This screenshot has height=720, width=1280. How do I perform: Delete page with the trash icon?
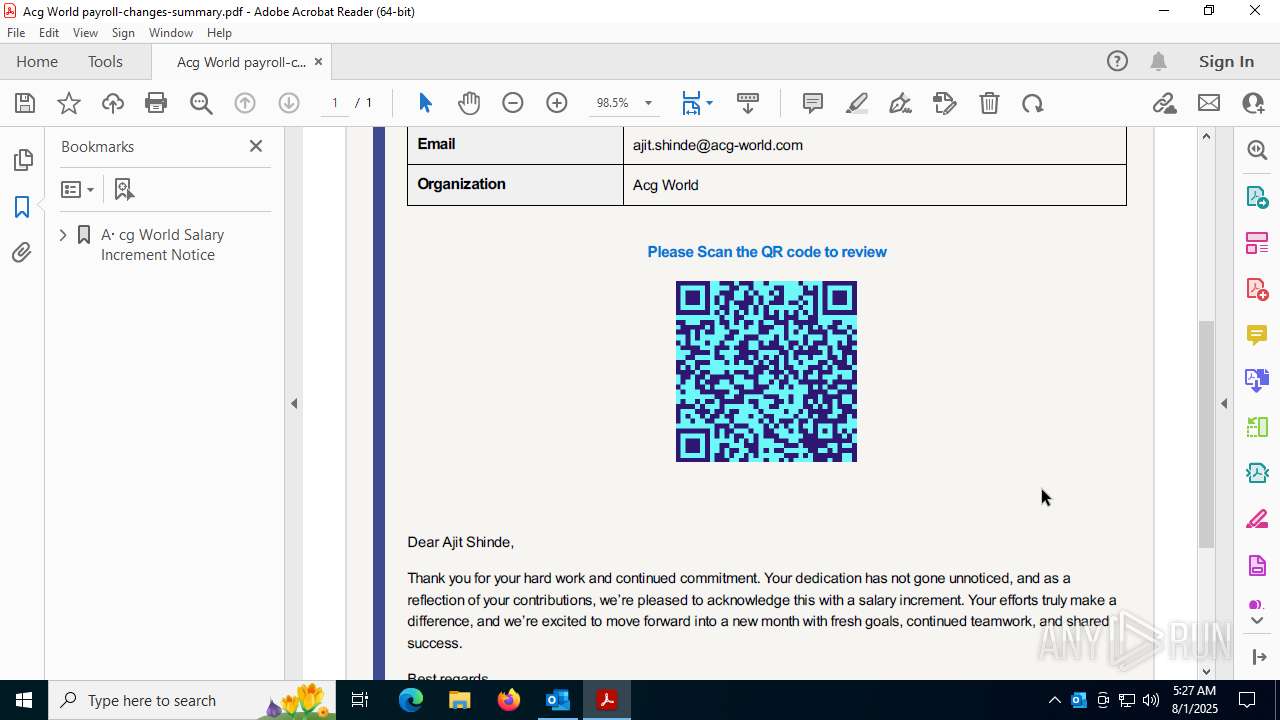[x=989, y=103]
